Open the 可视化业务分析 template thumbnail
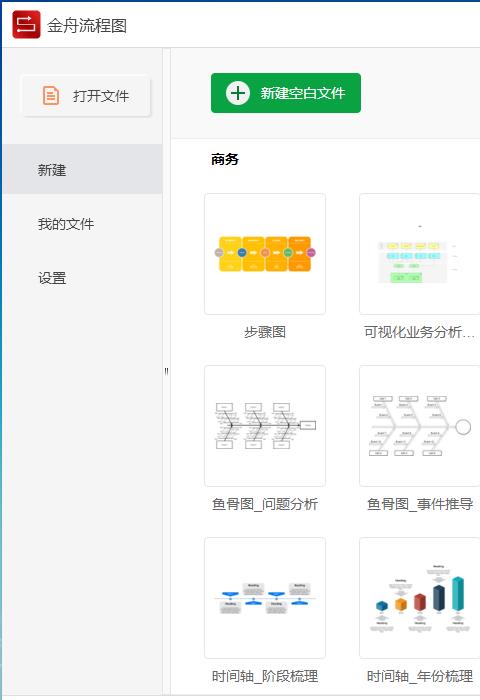 (420, 254)
